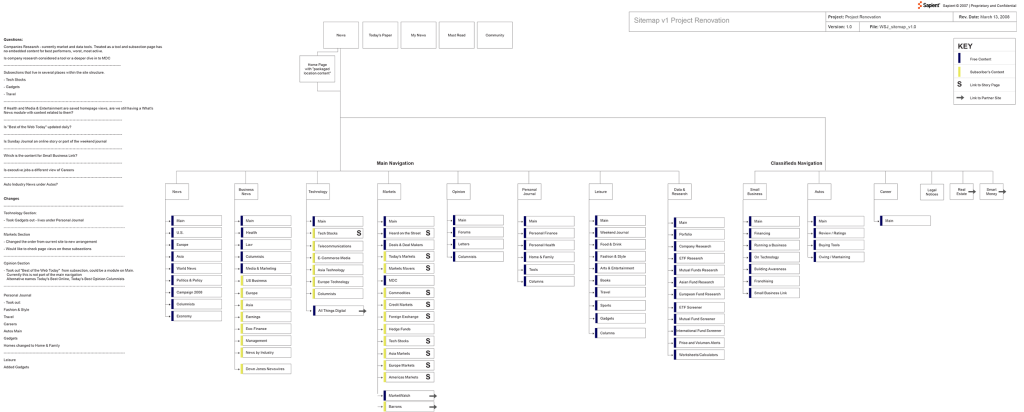Click the Running a Business box
This screenshot has width=1024, height=412.
(x=773, y=245)
